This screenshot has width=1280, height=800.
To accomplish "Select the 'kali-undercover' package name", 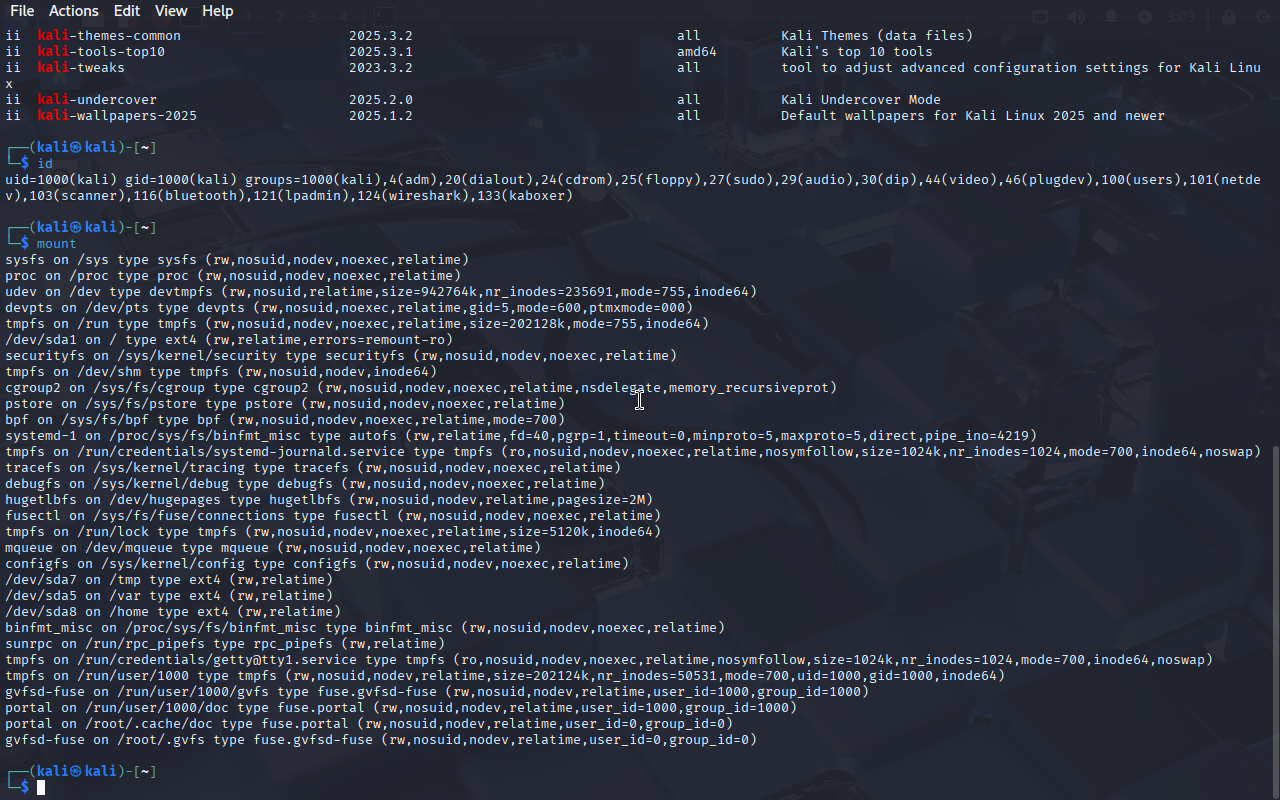I will [x=97, y=100].
